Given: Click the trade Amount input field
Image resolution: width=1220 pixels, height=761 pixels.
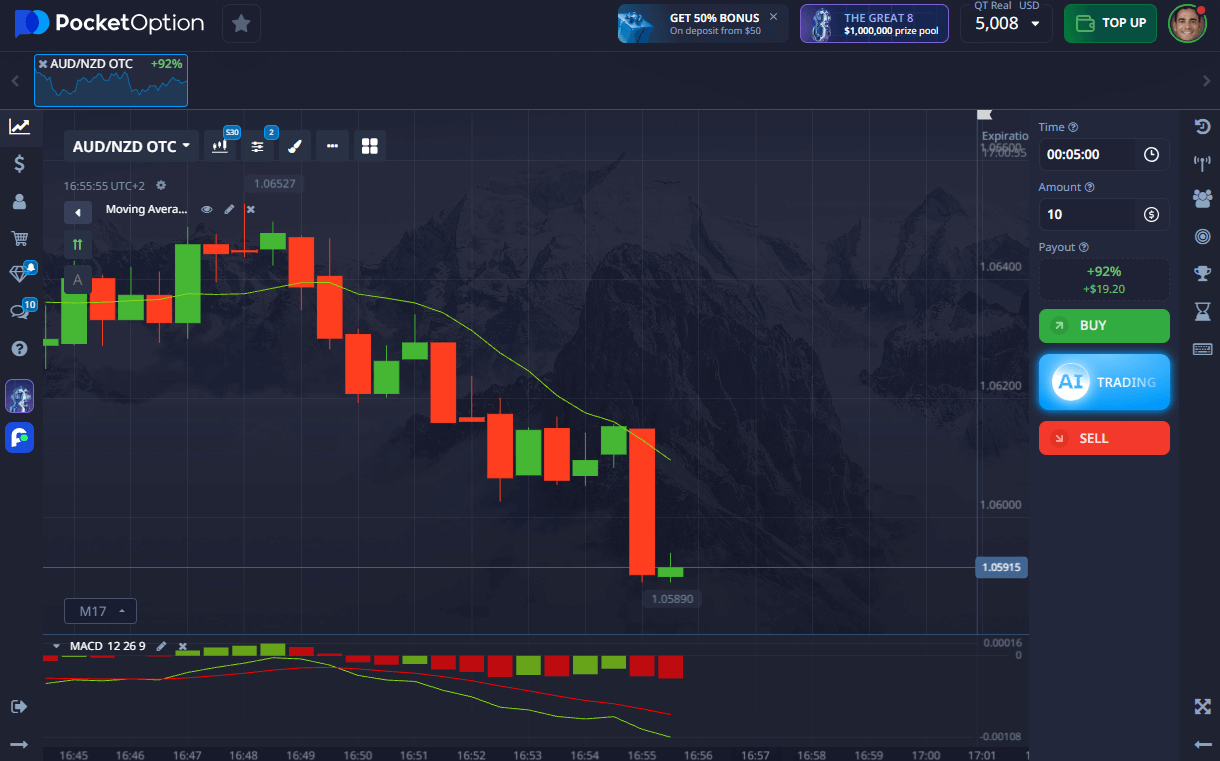Looking at the screenshot, I should (x=1090, y=214).
